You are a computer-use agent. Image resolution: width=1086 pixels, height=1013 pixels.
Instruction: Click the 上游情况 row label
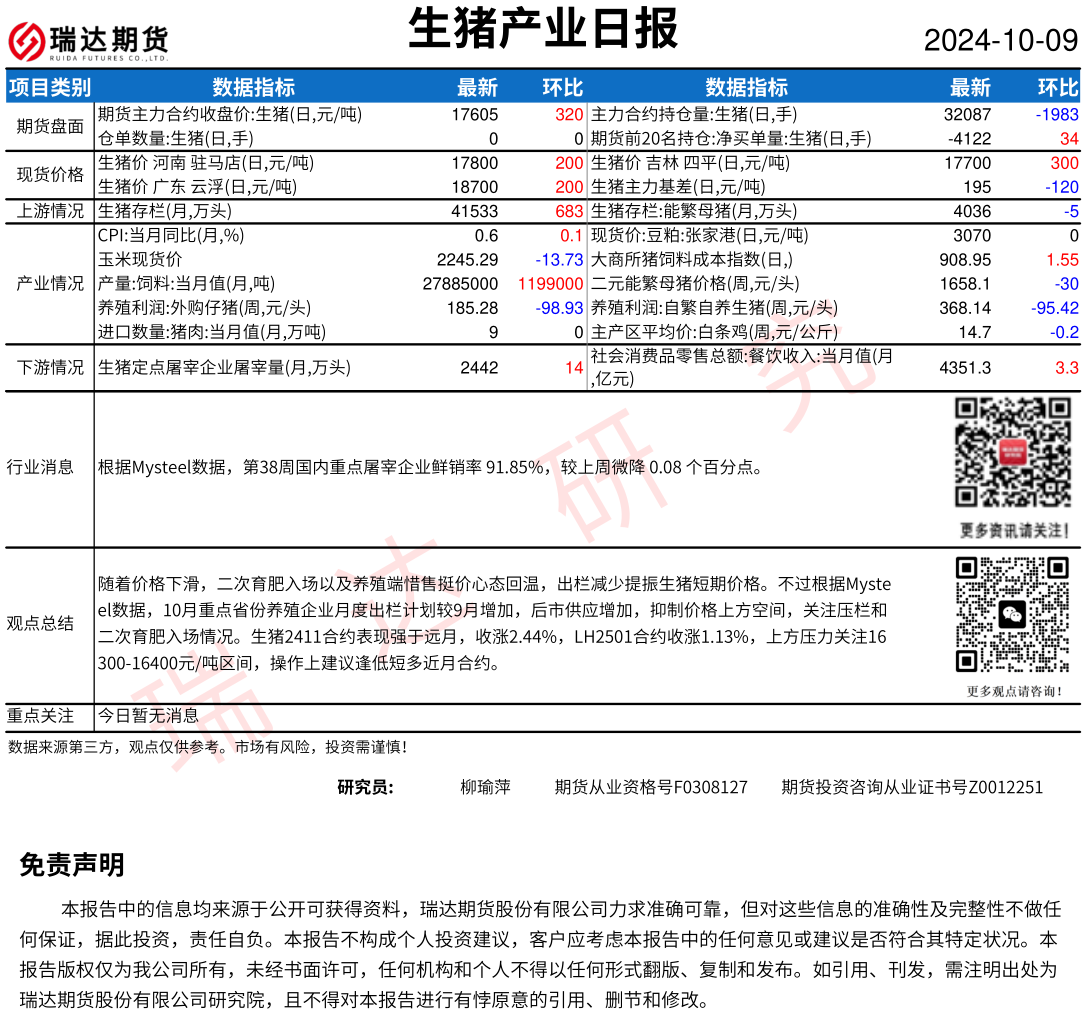coord(50,211)
